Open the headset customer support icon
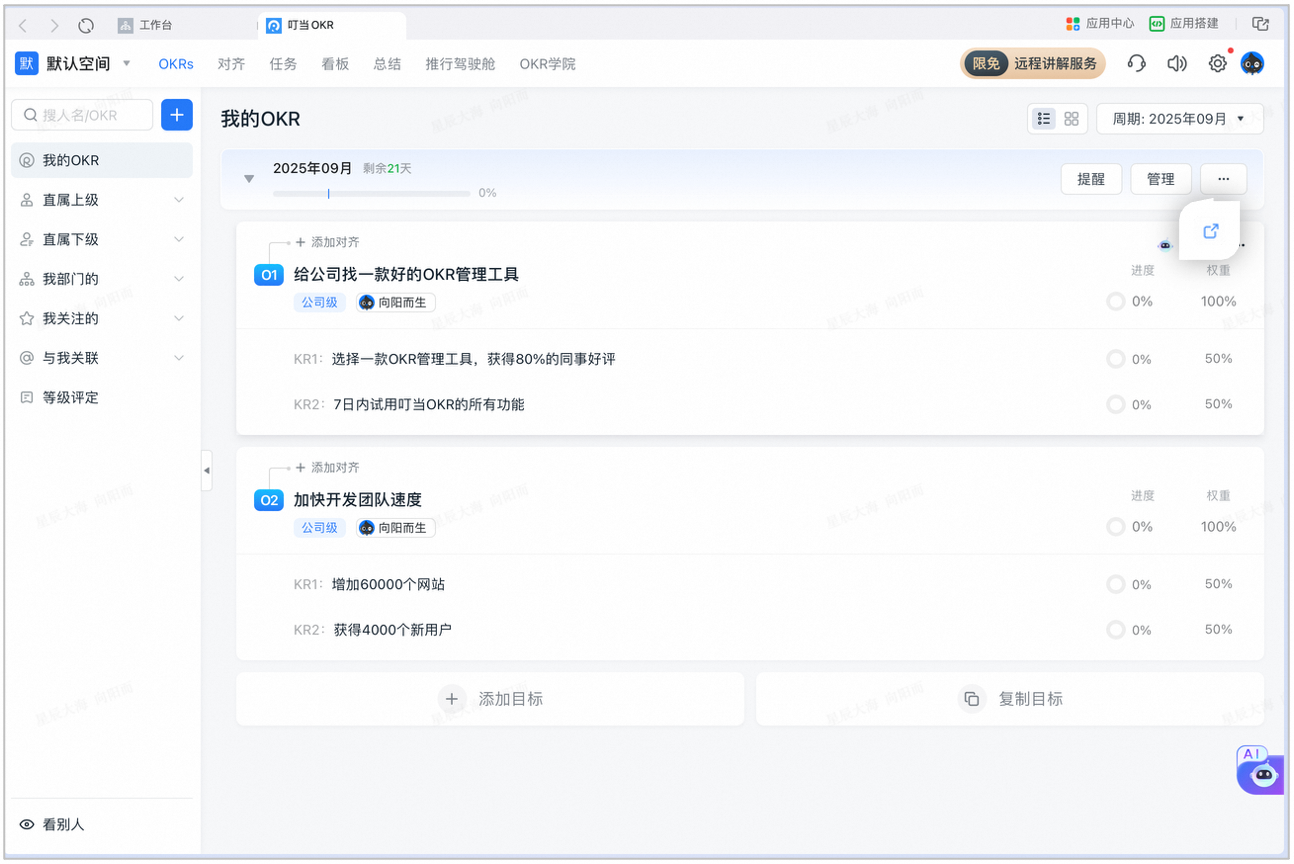This screenshot has height=864, width=1294. pyautogui.click(x=1136, y=64)
